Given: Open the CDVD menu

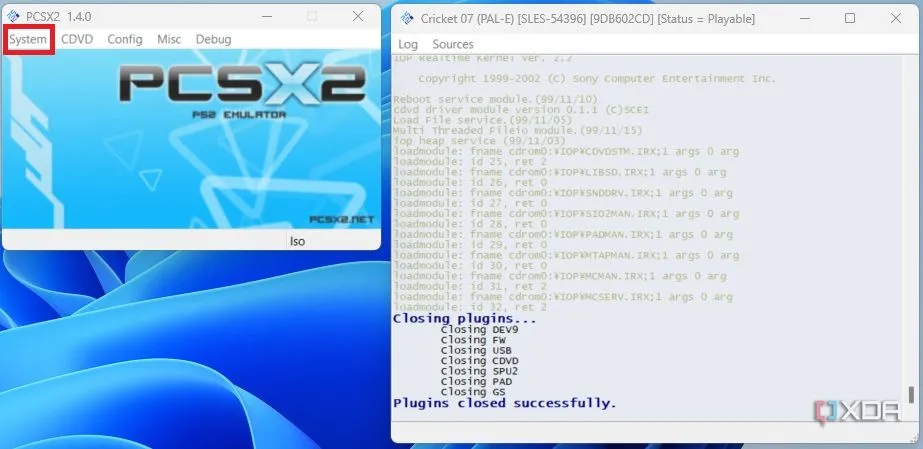Looking at the screenshot, I should (77, 39).
